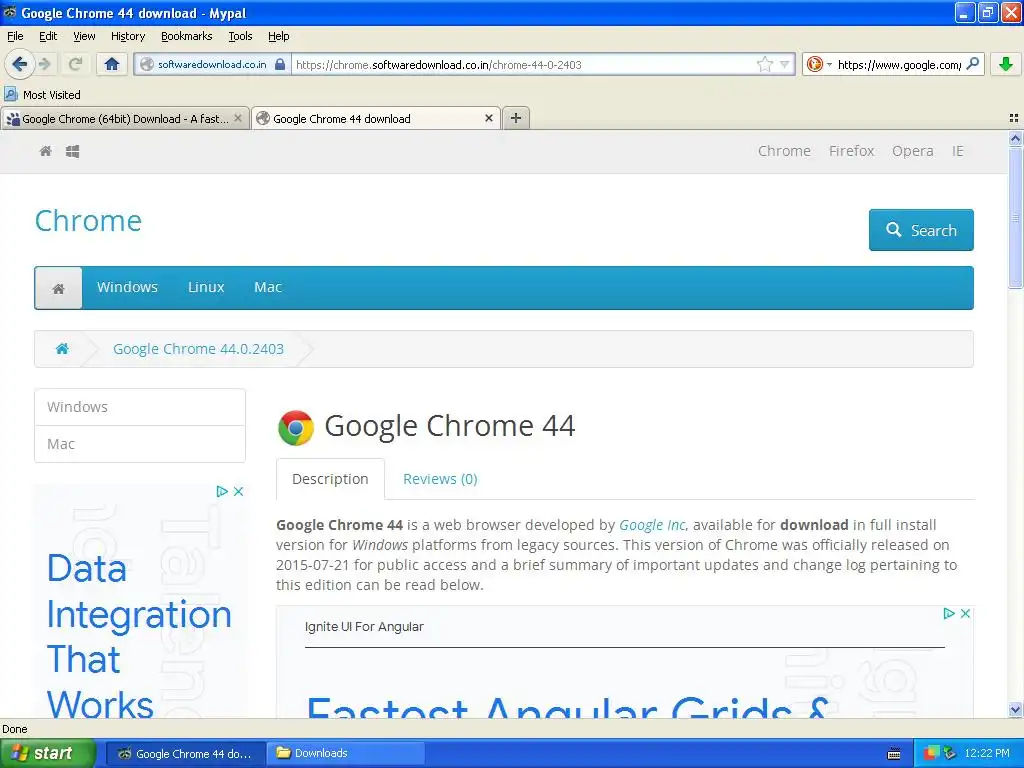Click the forward navigation arrow
The height and width of the screenshot is (768, 1024).
(44, 64)
